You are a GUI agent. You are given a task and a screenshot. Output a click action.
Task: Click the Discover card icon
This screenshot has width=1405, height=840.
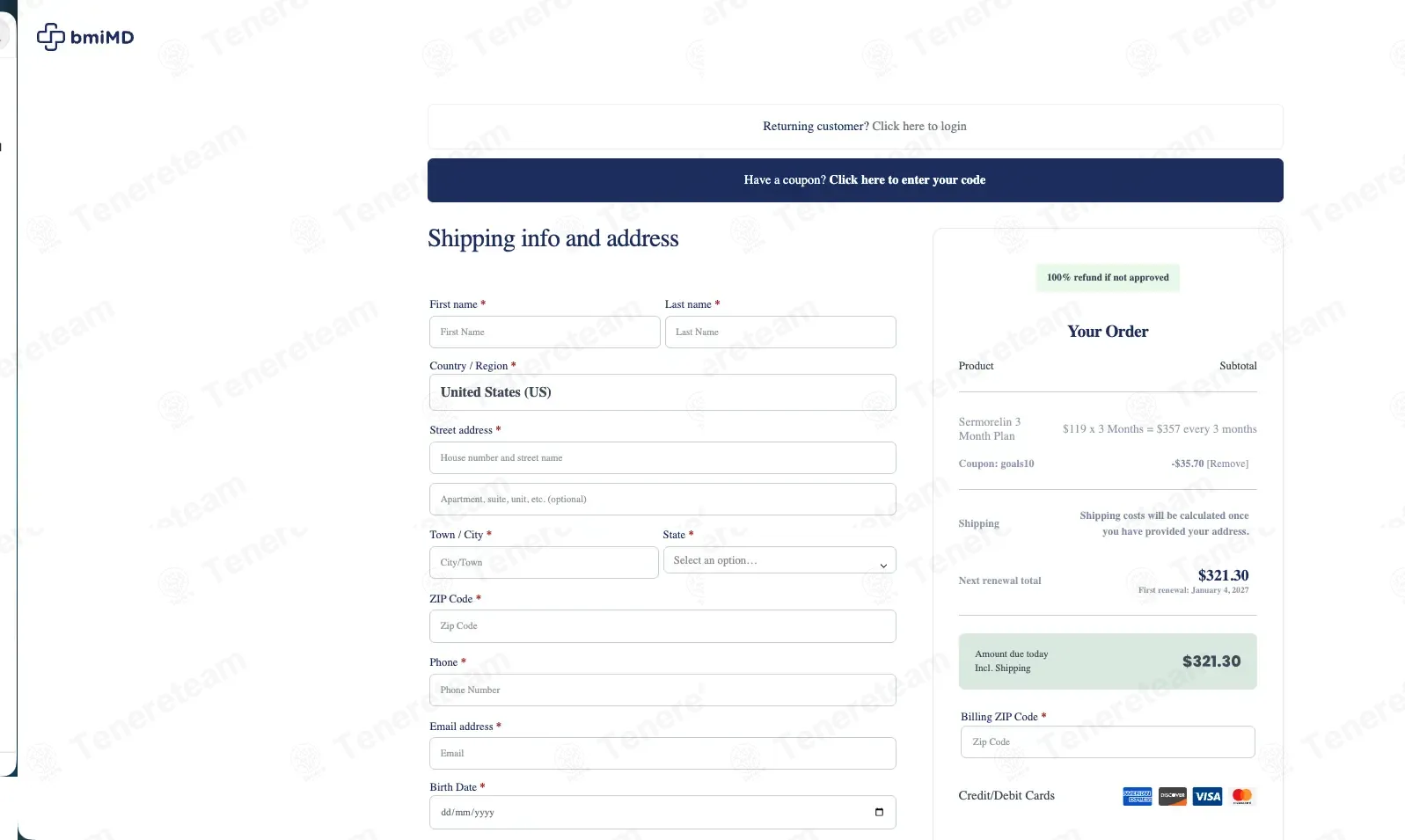1173,796
